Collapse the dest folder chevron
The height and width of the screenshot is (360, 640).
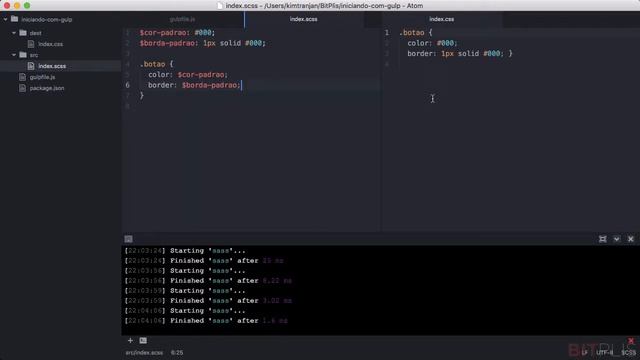pyautogui.click(x=14, y=33)
